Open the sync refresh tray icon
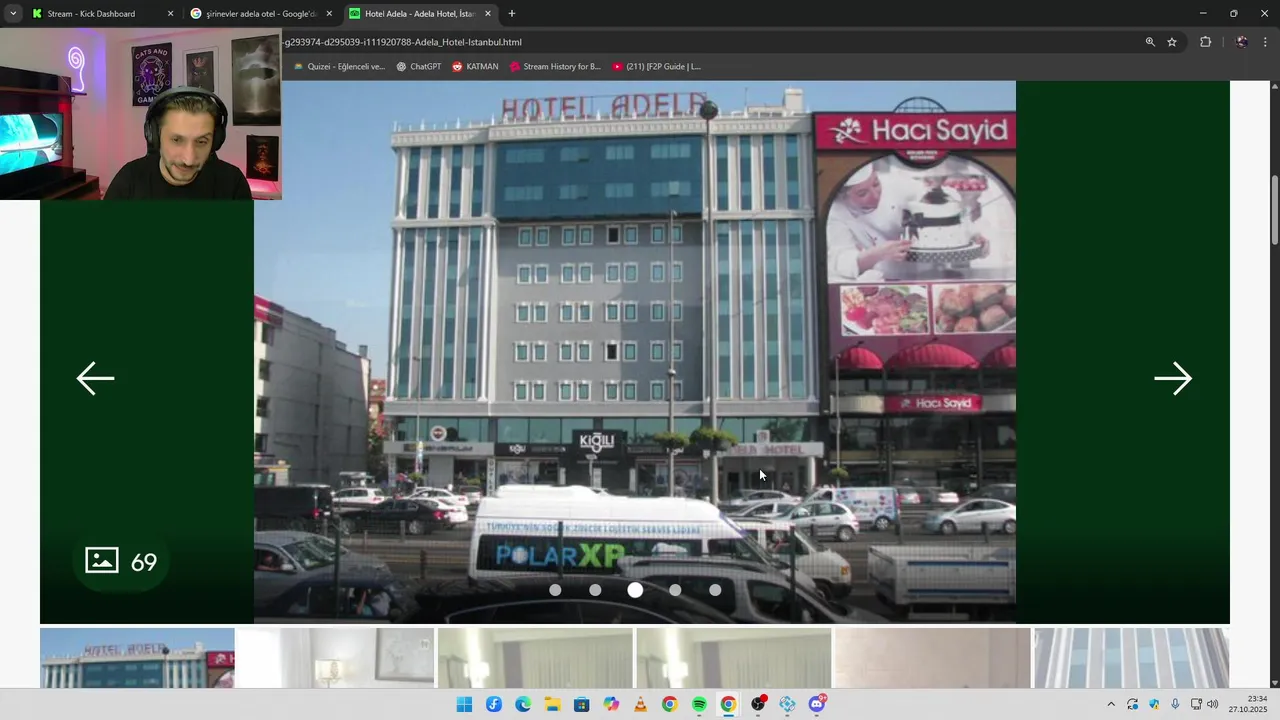 (1133, 704)
